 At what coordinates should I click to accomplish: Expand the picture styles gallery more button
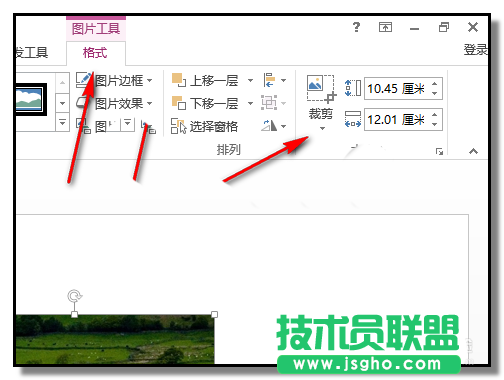[x=62, y=123]
